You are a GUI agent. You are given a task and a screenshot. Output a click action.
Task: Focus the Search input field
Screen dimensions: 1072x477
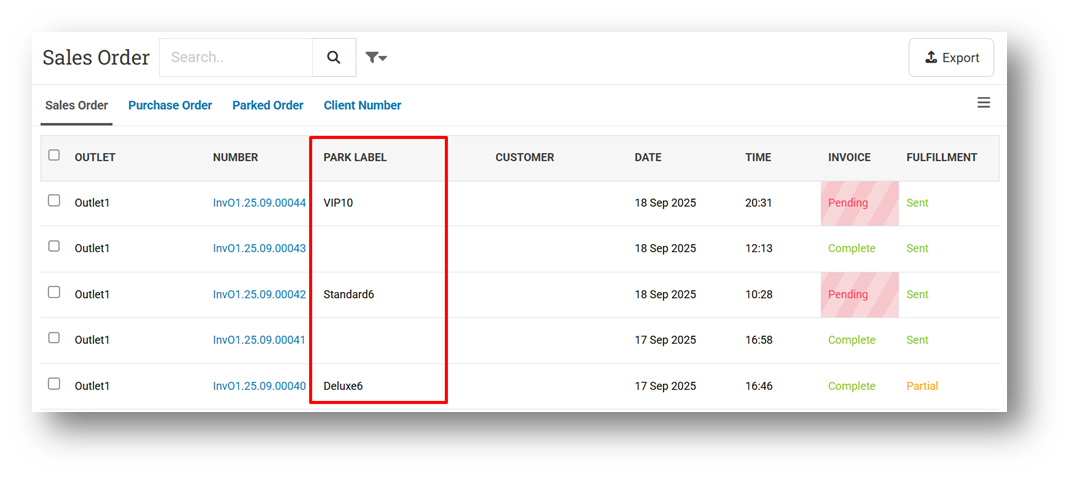coord(236,58)
